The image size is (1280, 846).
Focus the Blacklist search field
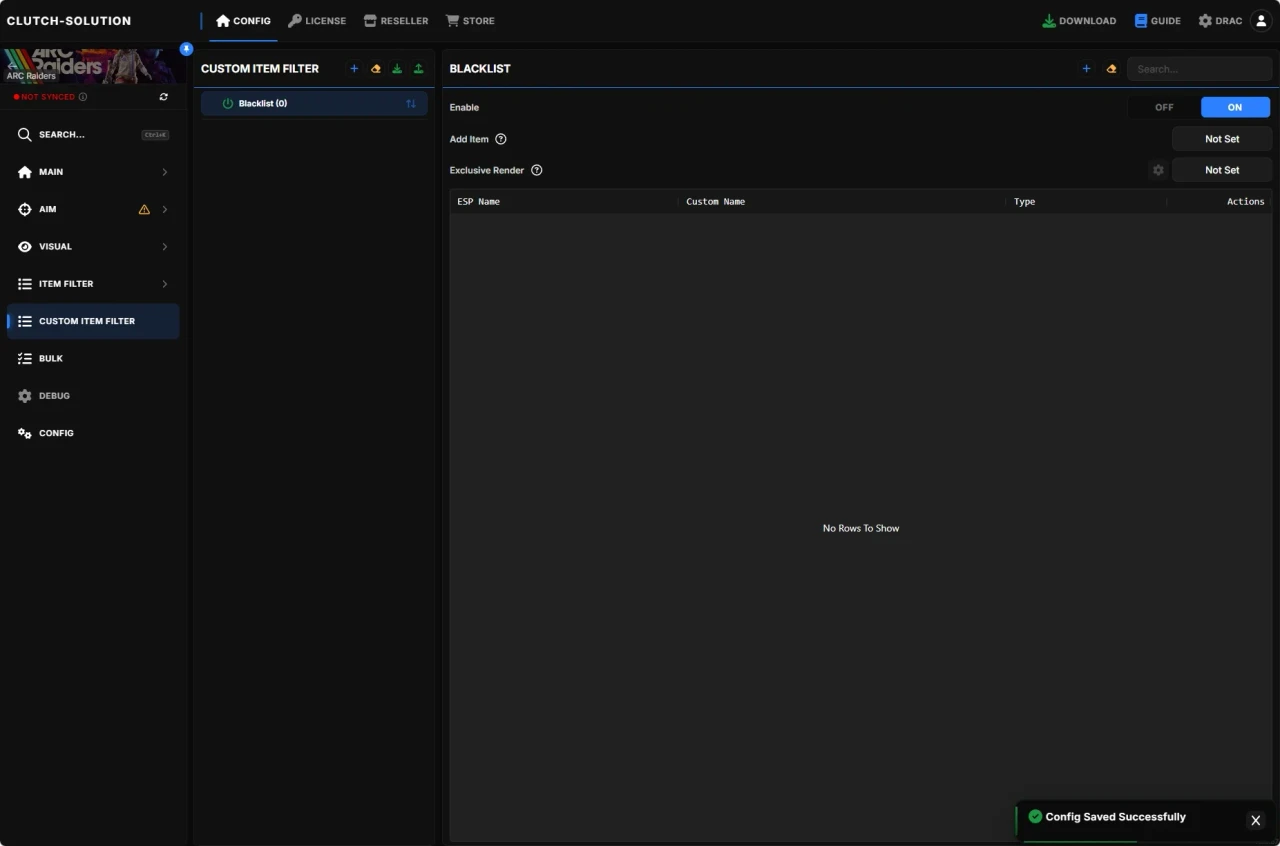tap(1199, 69)
